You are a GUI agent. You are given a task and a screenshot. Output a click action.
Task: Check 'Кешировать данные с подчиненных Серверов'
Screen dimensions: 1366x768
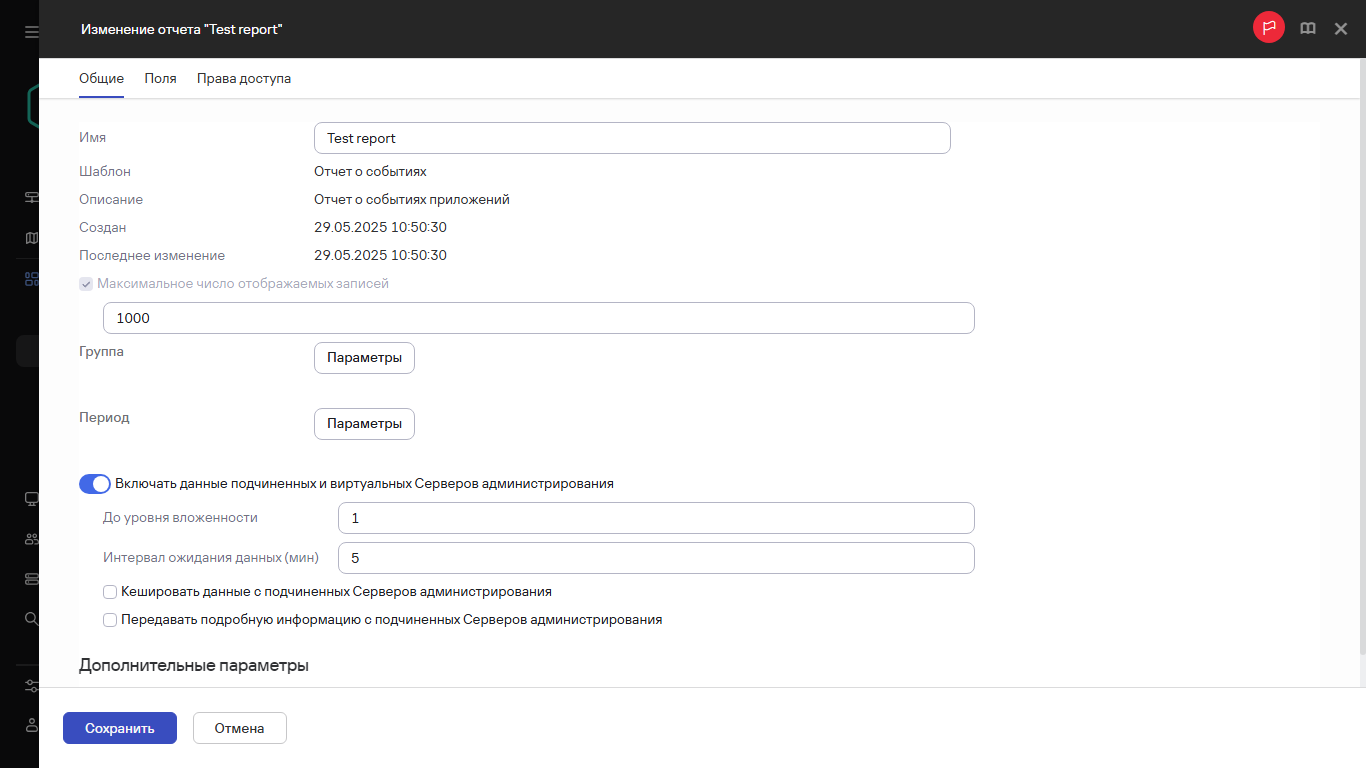(x=110, y=592)
